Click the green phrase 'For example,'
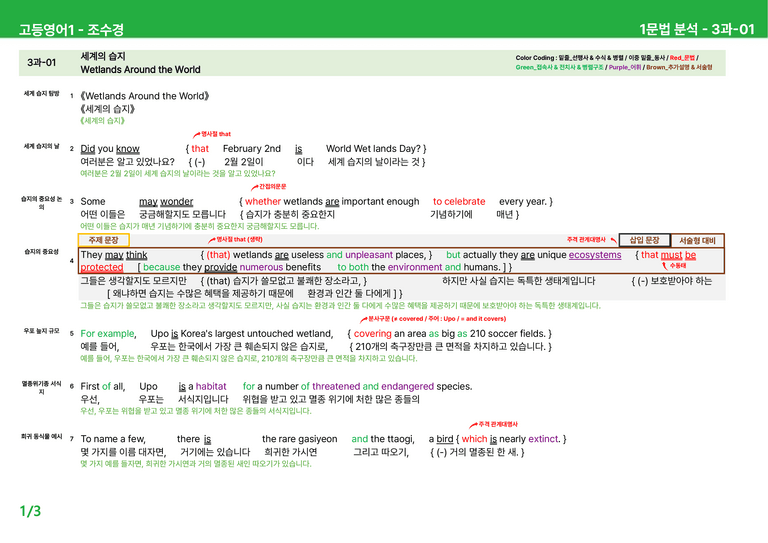This screenshot has height=543, width=768. (108, 334)
